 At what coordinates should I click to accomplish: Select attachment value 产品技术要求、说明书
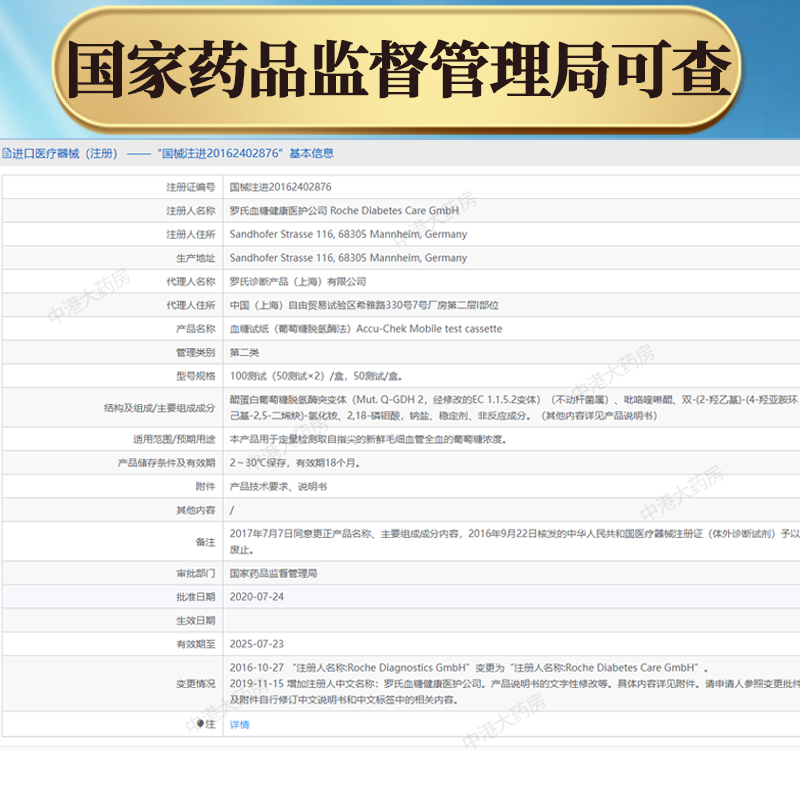click(278, 486)
